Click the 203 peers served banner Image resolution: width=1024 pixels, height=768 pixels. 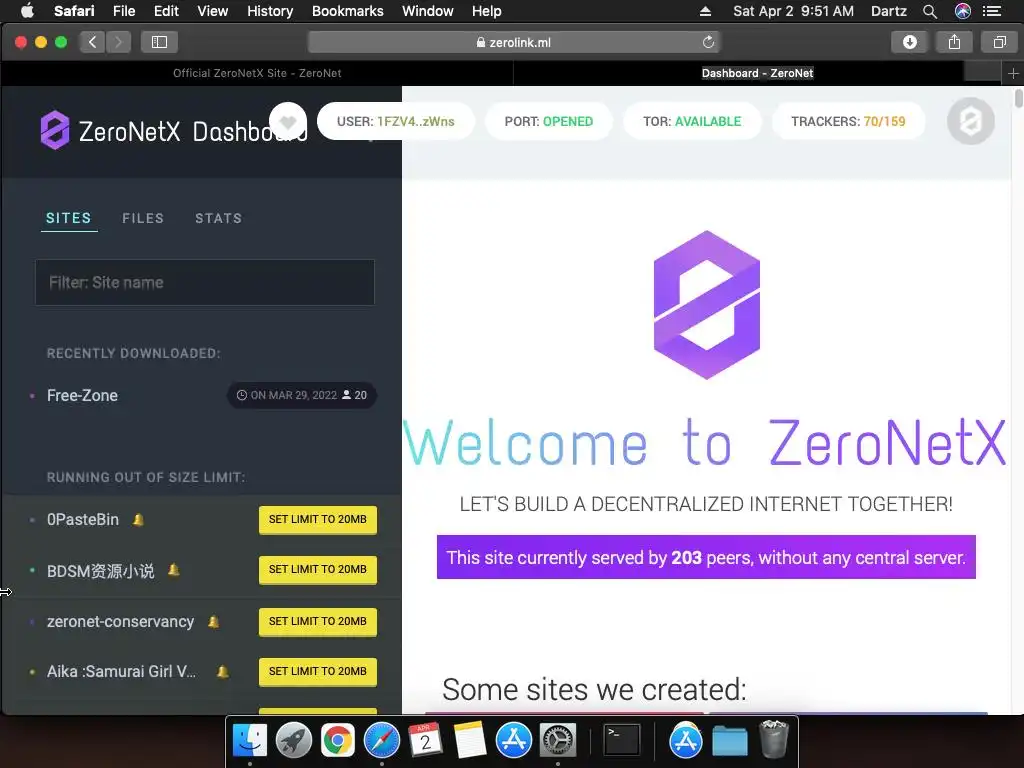[706, 558]
